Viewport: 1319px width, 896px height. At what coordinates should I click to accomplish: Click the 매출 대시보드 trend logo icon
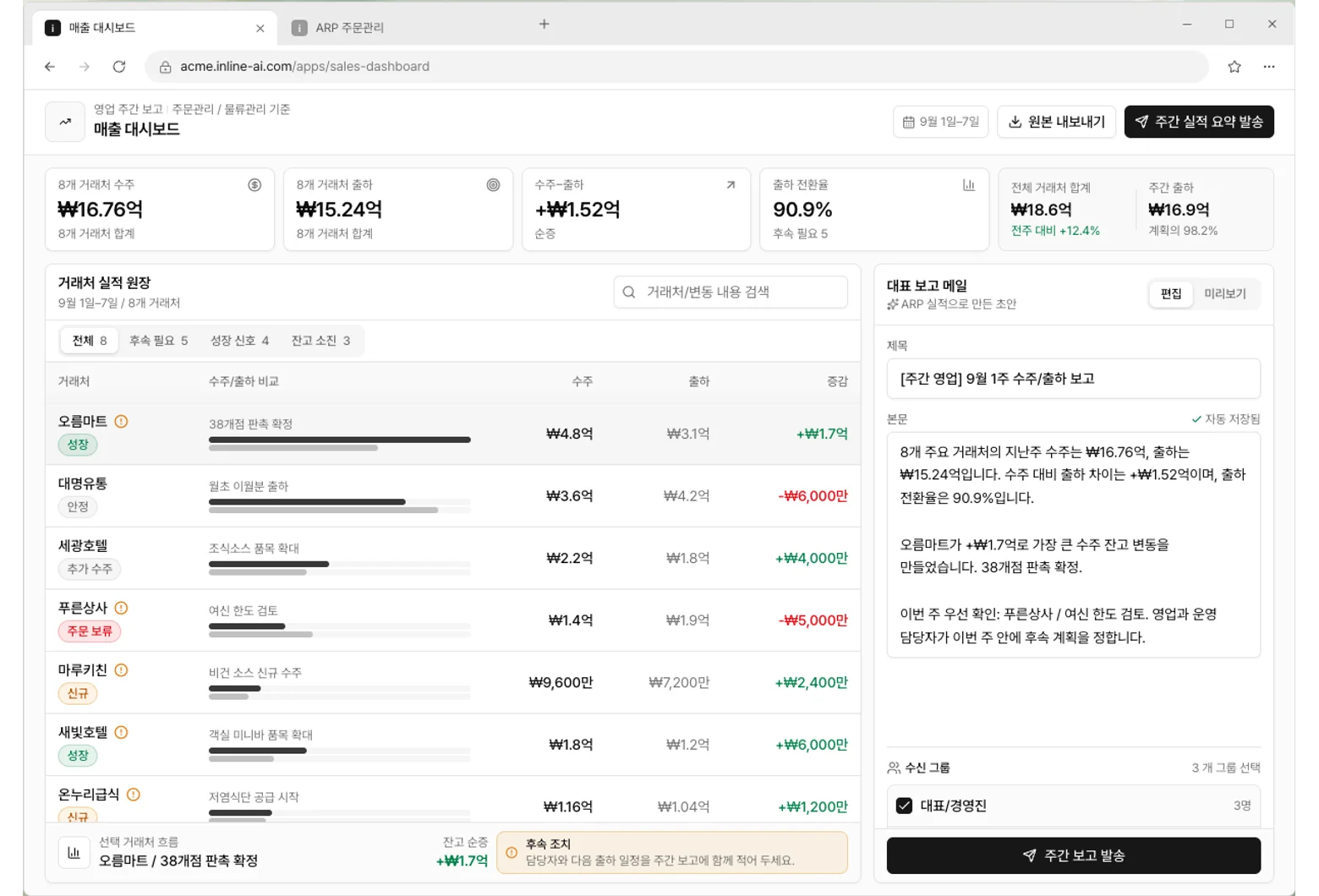tap(65, 122)
